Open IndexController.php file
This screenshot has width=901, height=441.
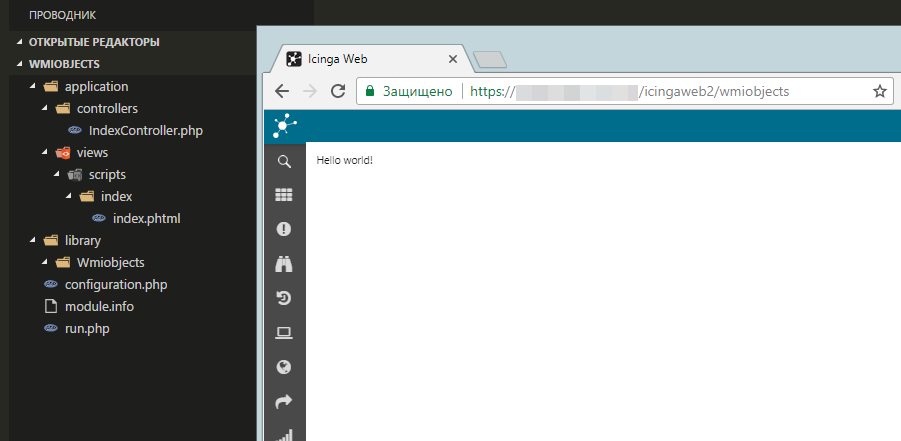[x=146, y=130]
